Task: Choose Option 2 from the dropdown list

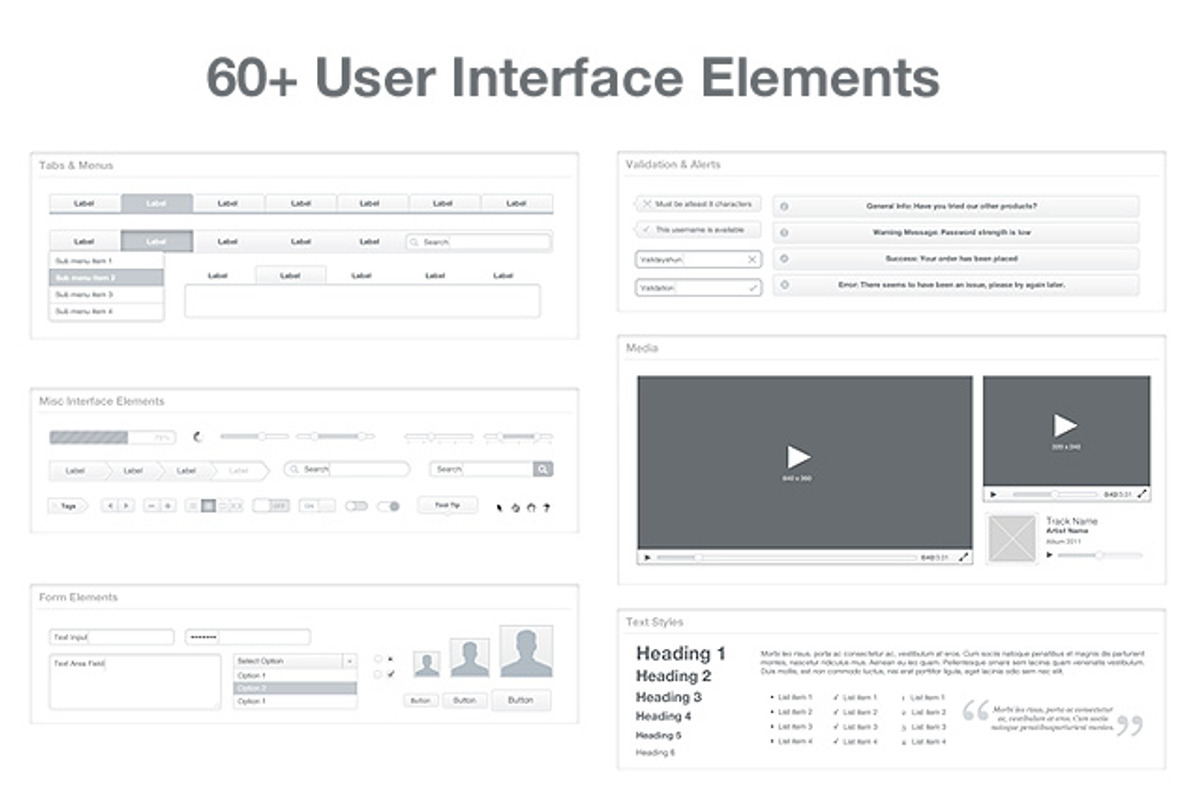Action: pyautogui.click(x=293, y=686)
